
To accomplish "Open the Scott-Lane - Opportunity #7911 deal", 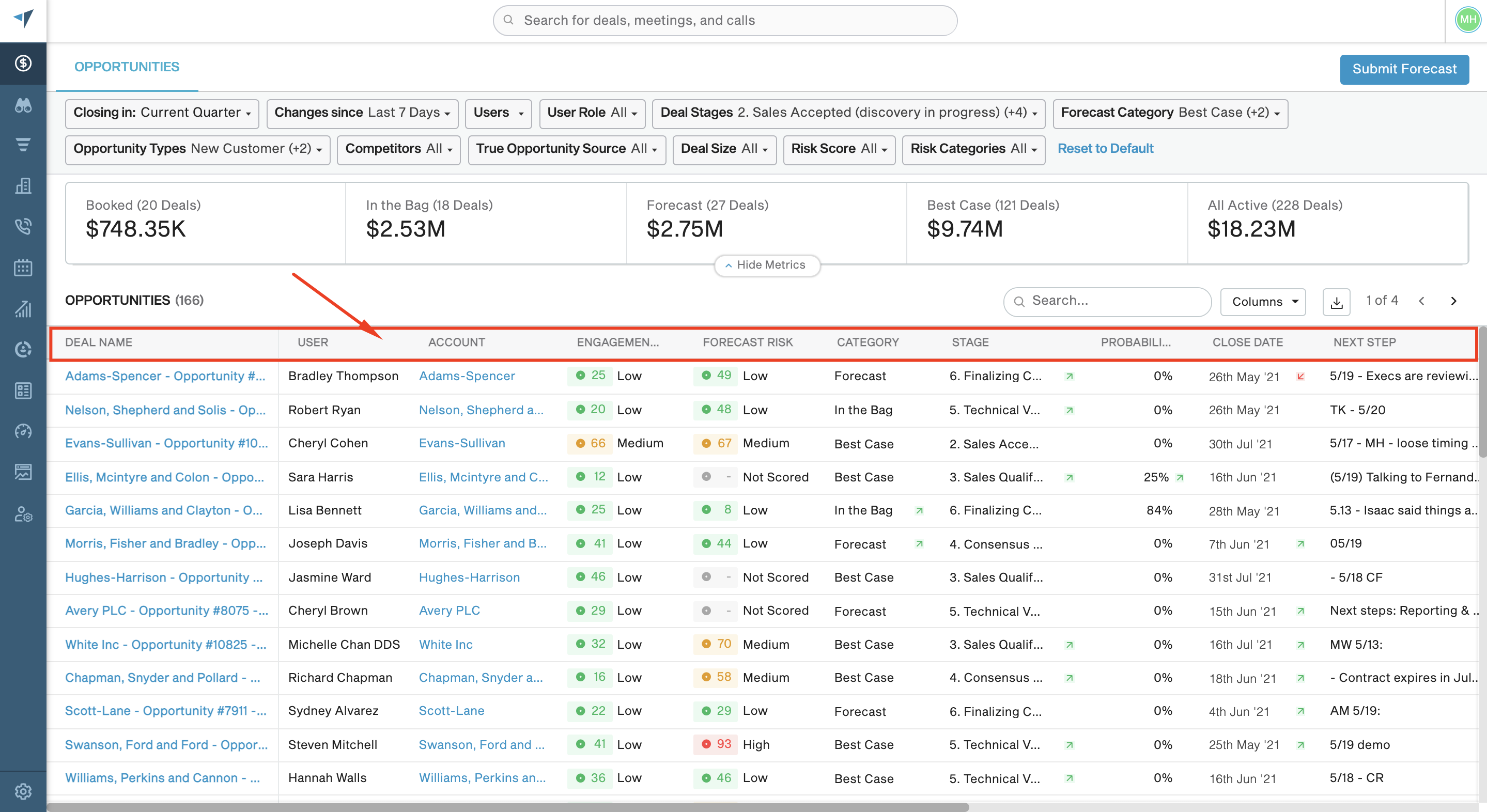I will [166, 711].
